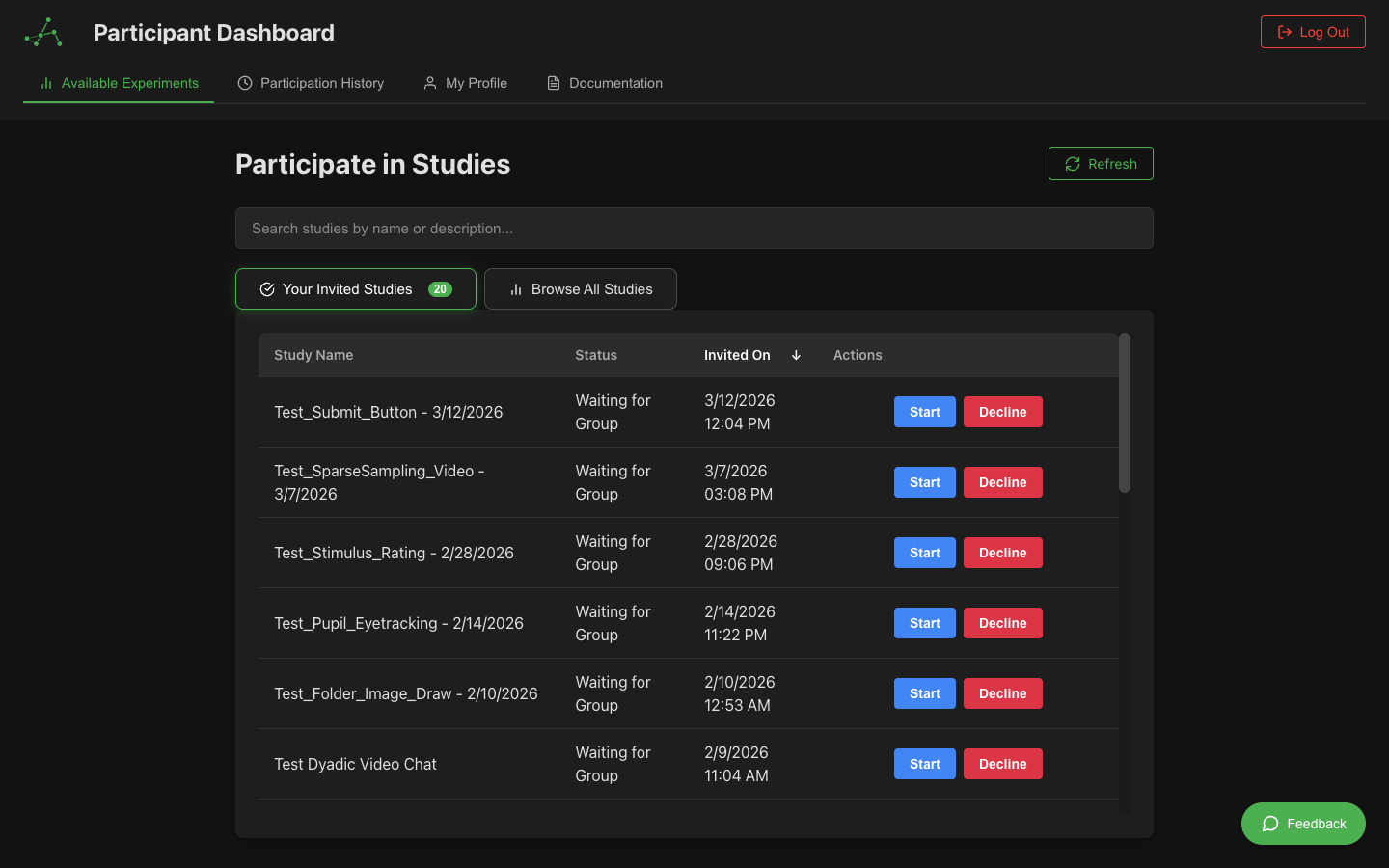Decline the Test_Pupil_Eyetracking study
This screenshot has height=868, width=1389.
point(1002,623)
